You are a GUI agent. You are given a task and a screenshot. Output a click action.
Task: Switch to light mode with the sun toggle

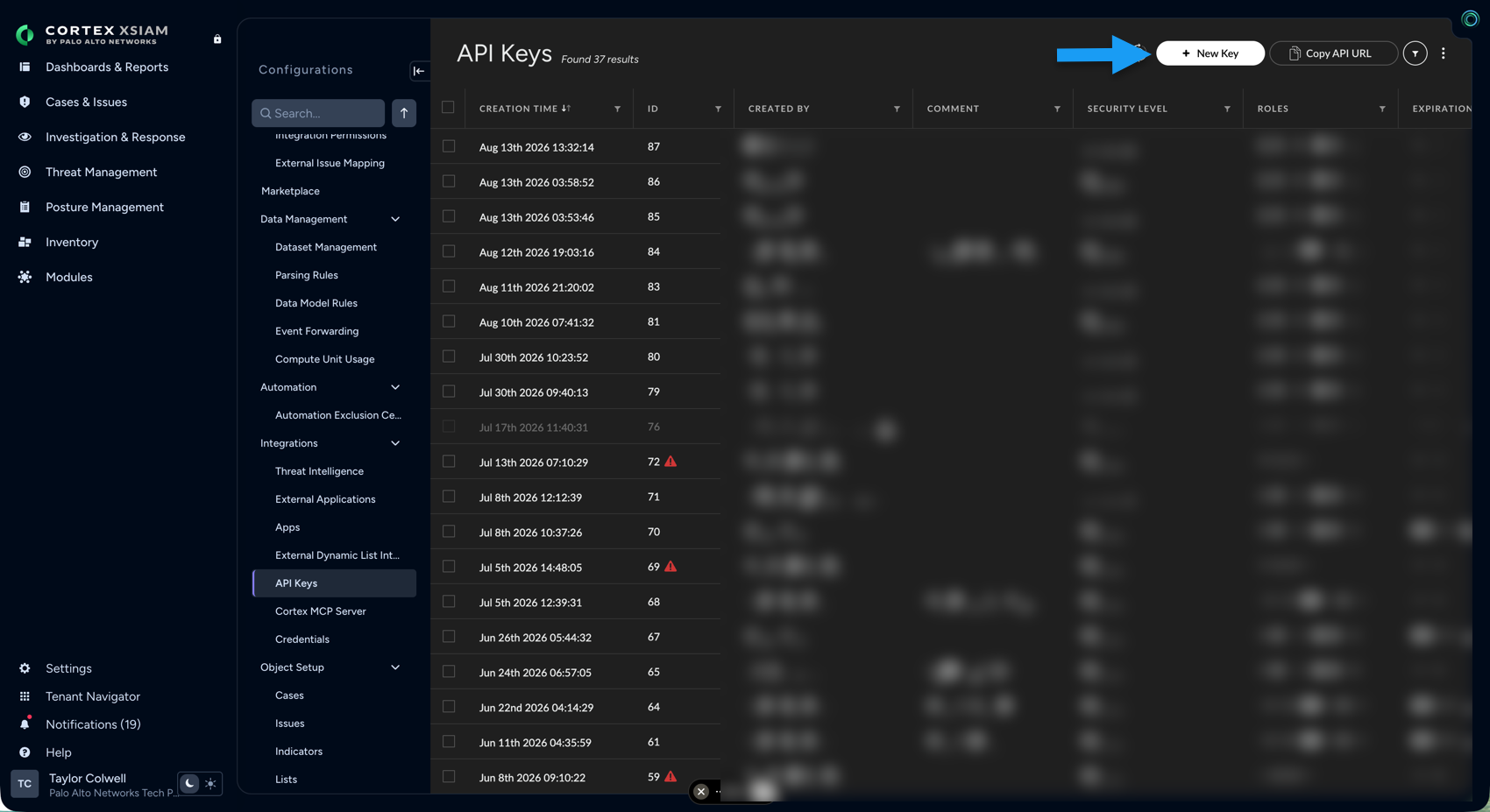tap(210, 784)
